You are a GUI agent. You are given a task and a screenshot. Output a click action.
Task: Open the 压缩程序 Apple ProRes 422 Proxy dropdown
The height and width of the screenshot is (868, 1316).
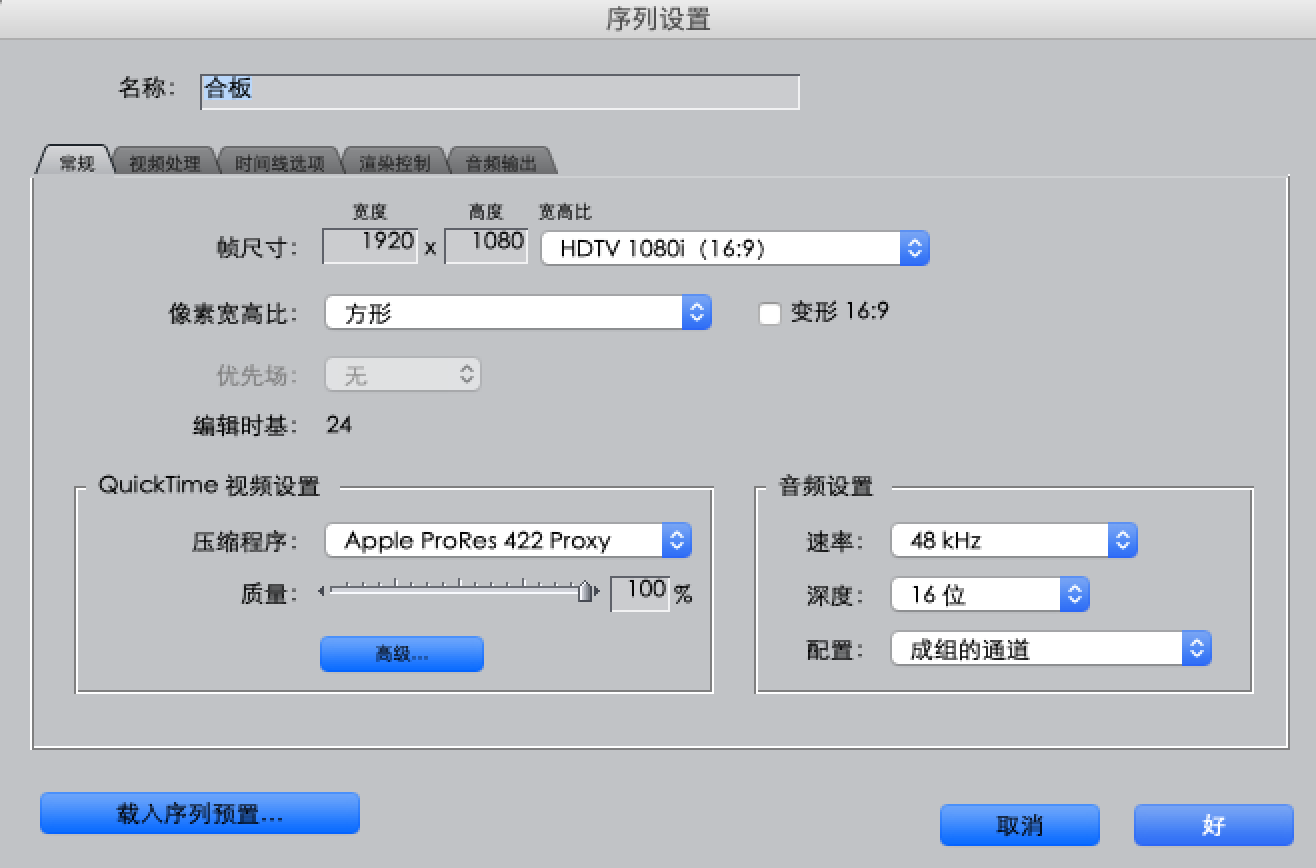click(x=507, y=541)
